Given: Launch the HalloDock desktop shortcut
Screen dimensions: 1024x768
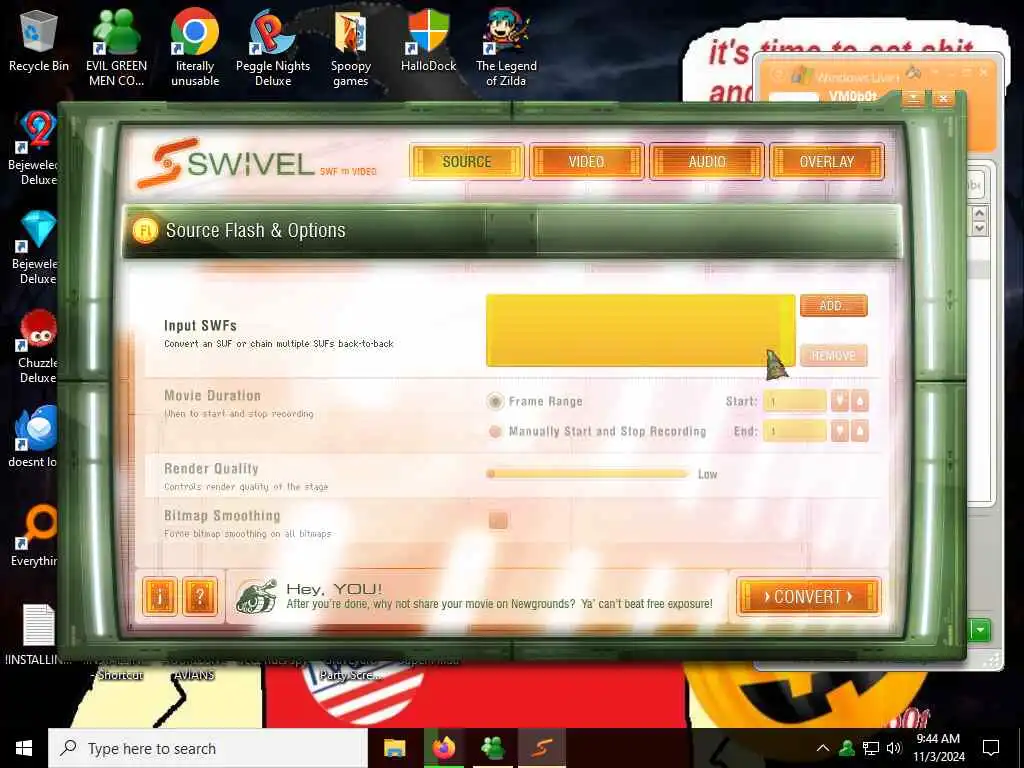Looking at the screenshot, I should coord(428,42).
